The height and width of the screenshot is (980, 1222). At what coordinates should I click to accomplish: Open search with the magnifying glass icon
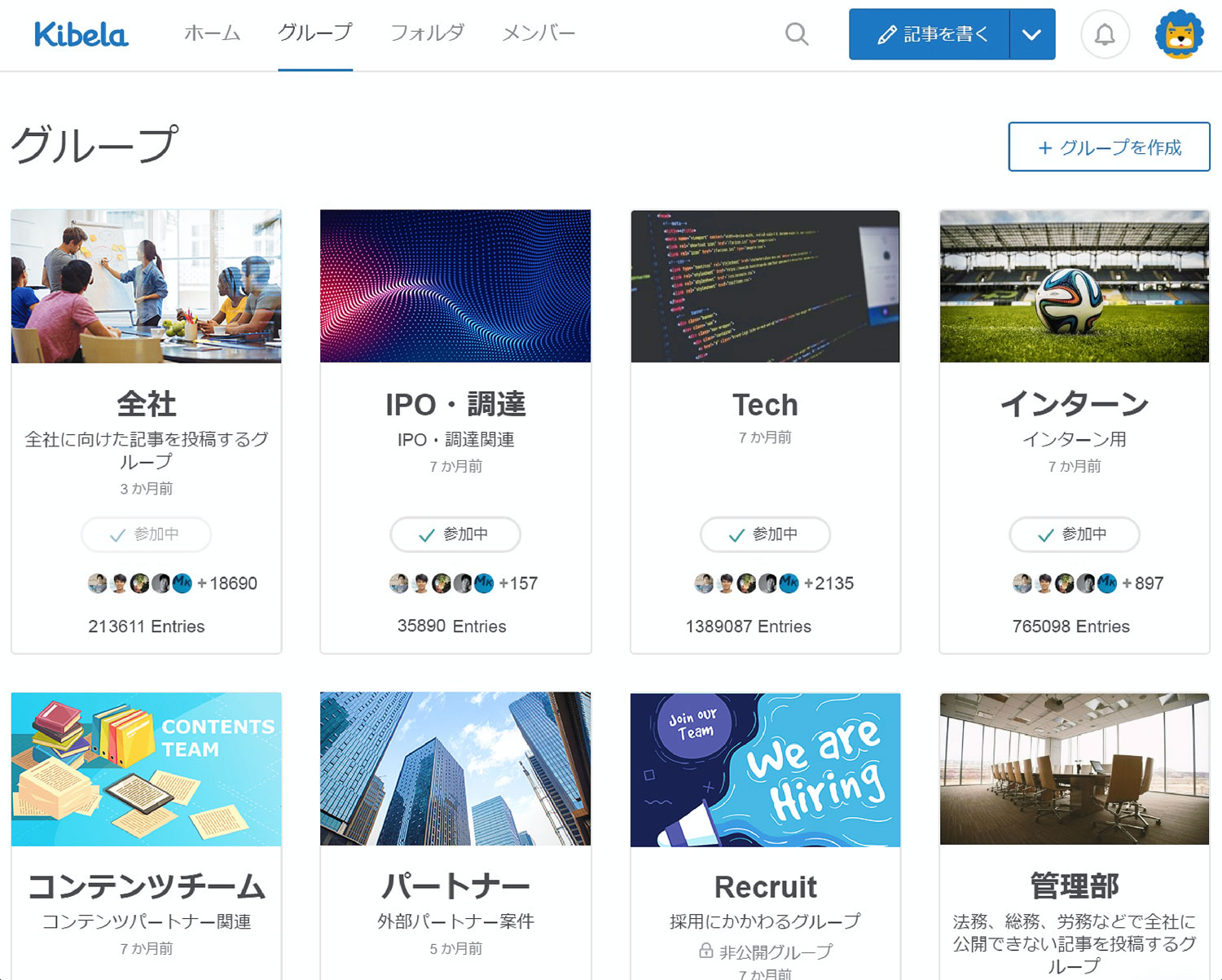click(797, 34)
